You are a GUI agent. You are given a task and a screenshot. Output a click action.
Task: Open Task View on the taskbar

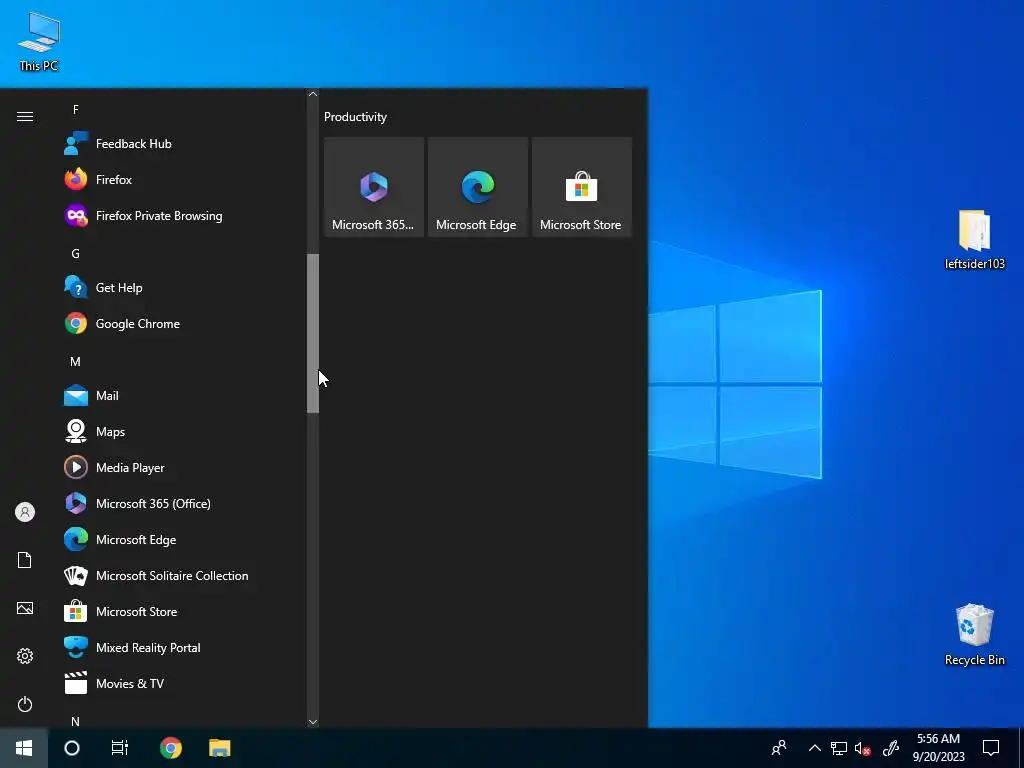pyautogui.click(x=120, y=748)
